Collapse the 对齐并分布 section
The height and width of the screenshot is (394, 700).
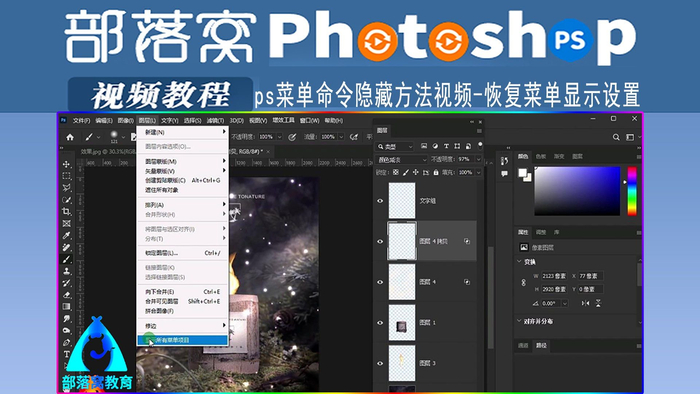click(x=519, y=321)
